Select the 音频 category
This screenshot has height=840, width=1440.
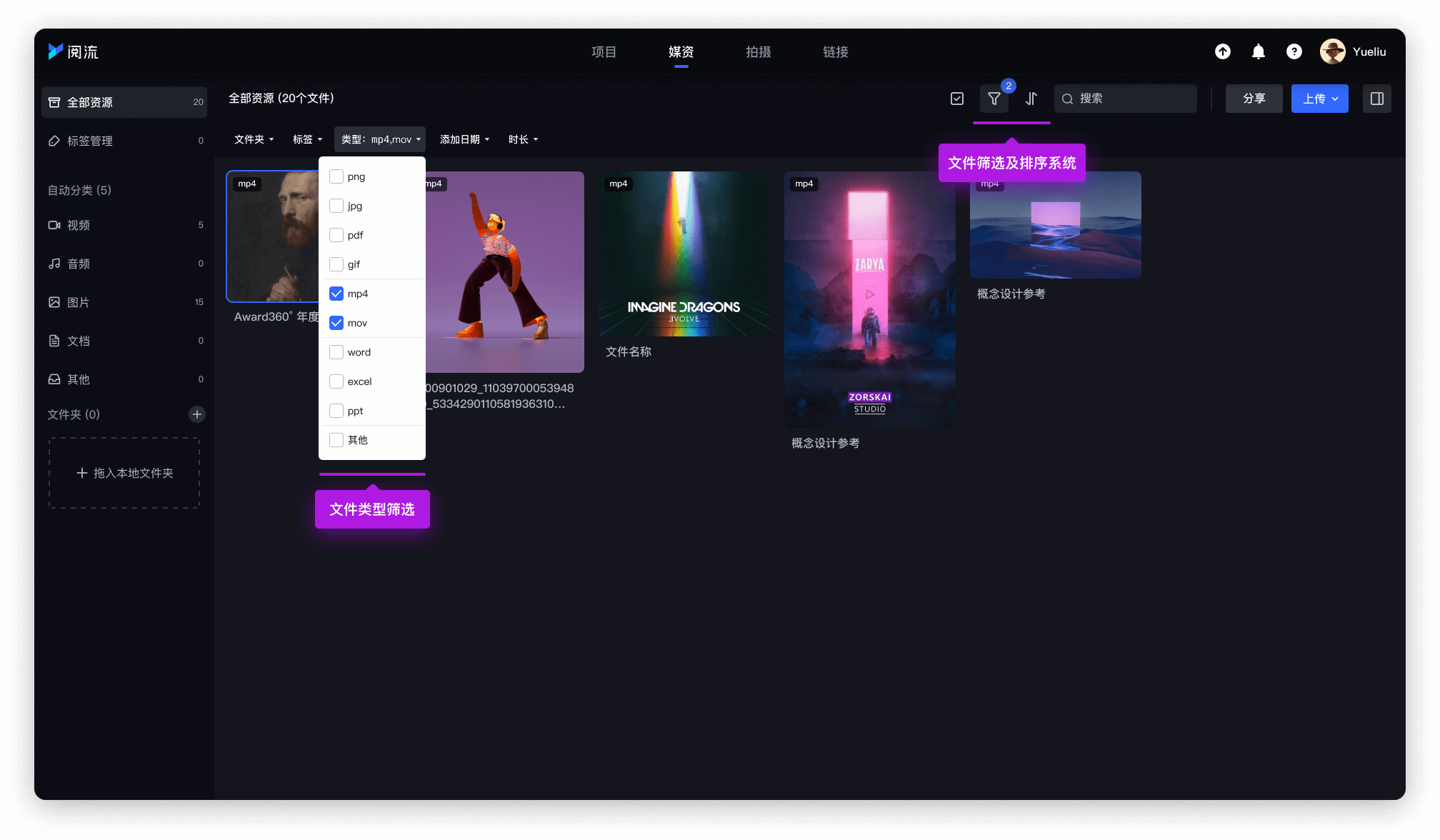click(x=124, y=264)
